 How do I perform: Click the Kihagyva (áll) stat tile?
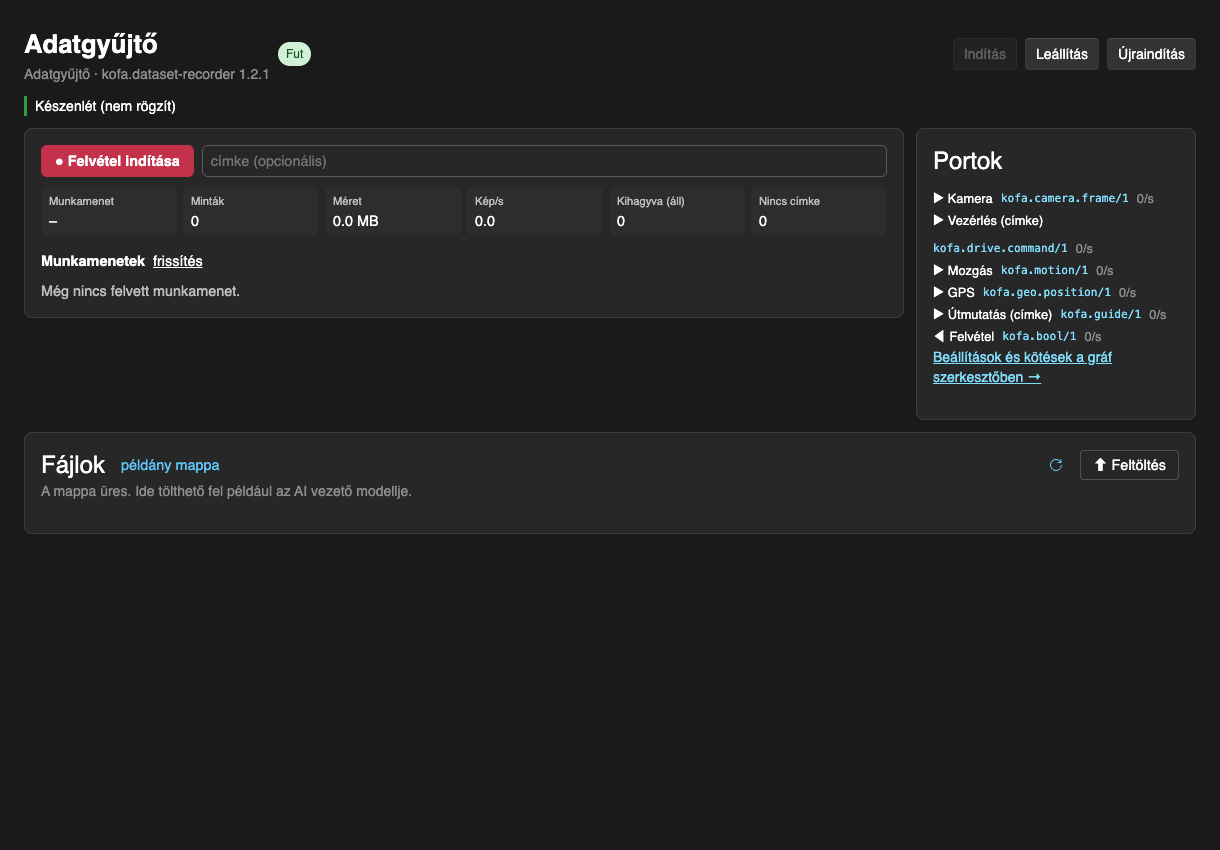pos(677,211)
